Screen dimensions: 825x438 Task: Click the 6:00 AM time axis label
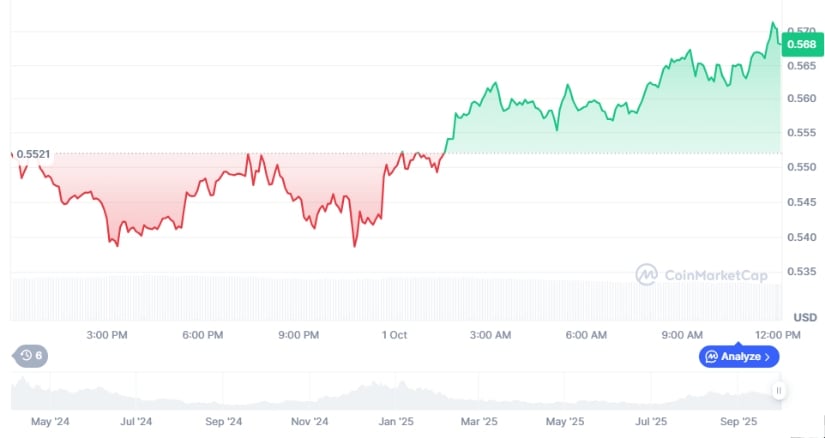(x=585, y=334)
